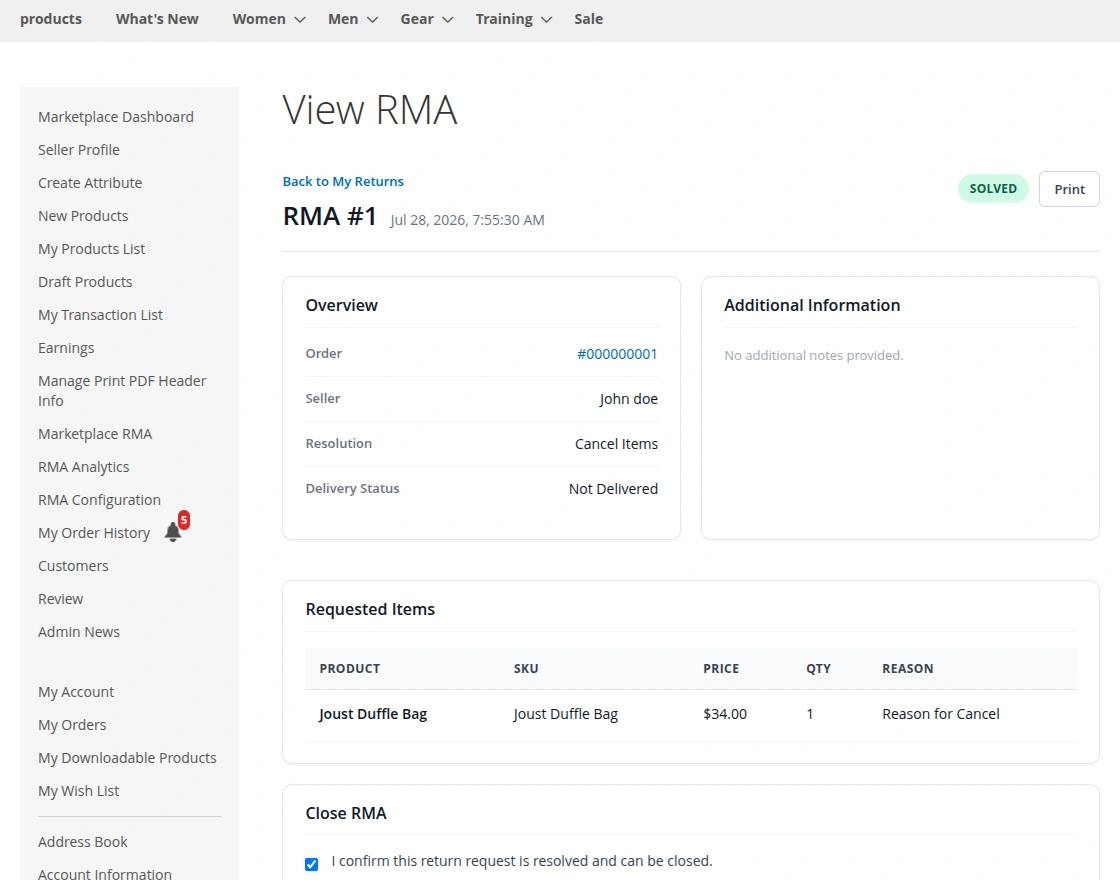
Task: Open Marketplace Dashboard in sidebar
Action: pos(116,116)
